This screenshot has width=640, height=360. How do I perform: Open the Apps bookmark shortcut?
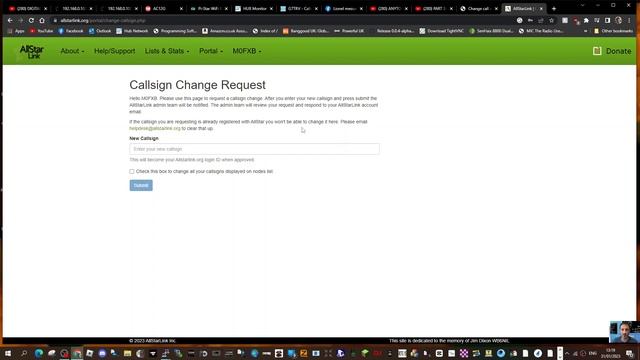[x=16, y=31]
